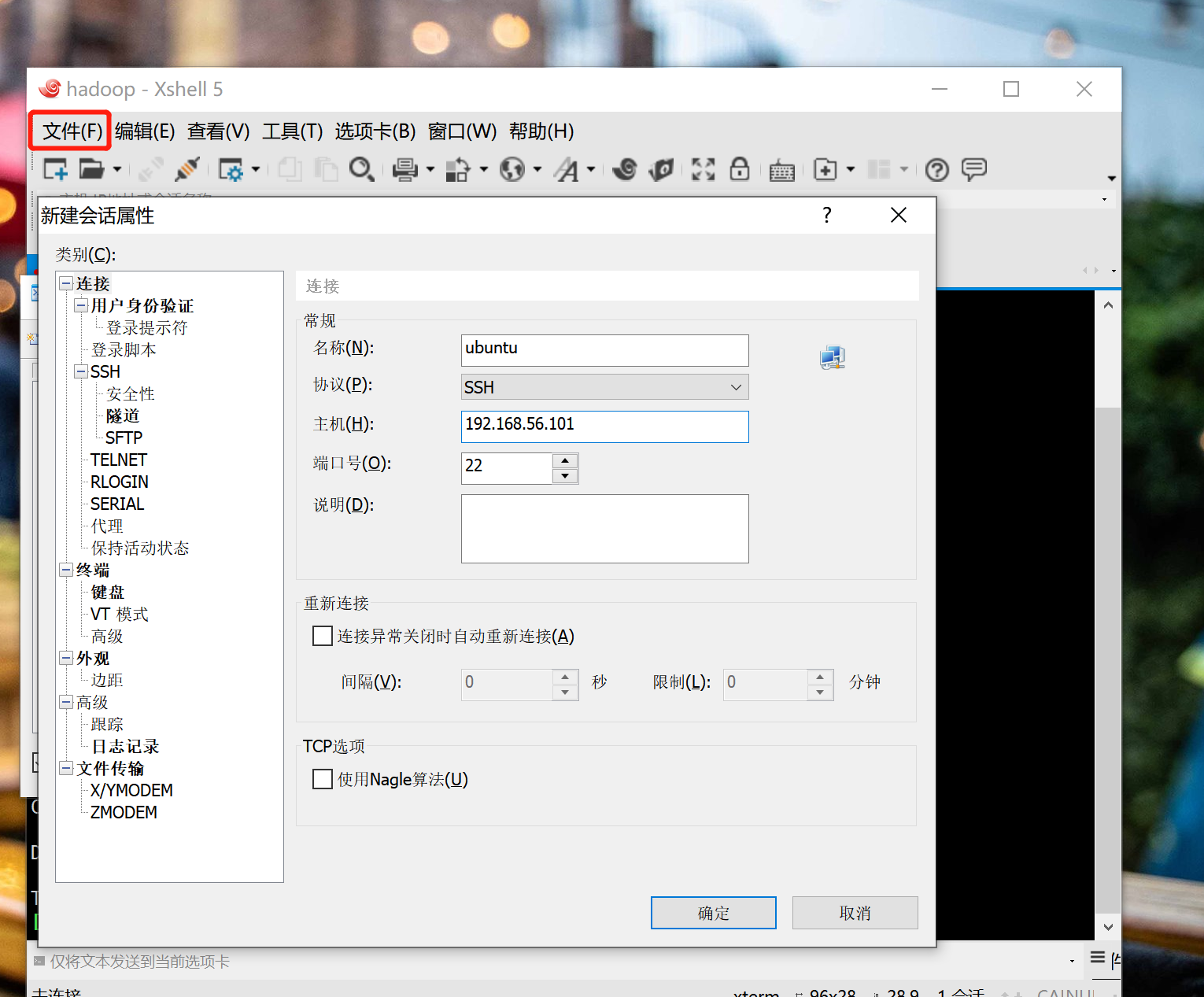Select 隧道 under SSH
Image resolution: width=1204 pixels, height=997 pixels.
123,415
